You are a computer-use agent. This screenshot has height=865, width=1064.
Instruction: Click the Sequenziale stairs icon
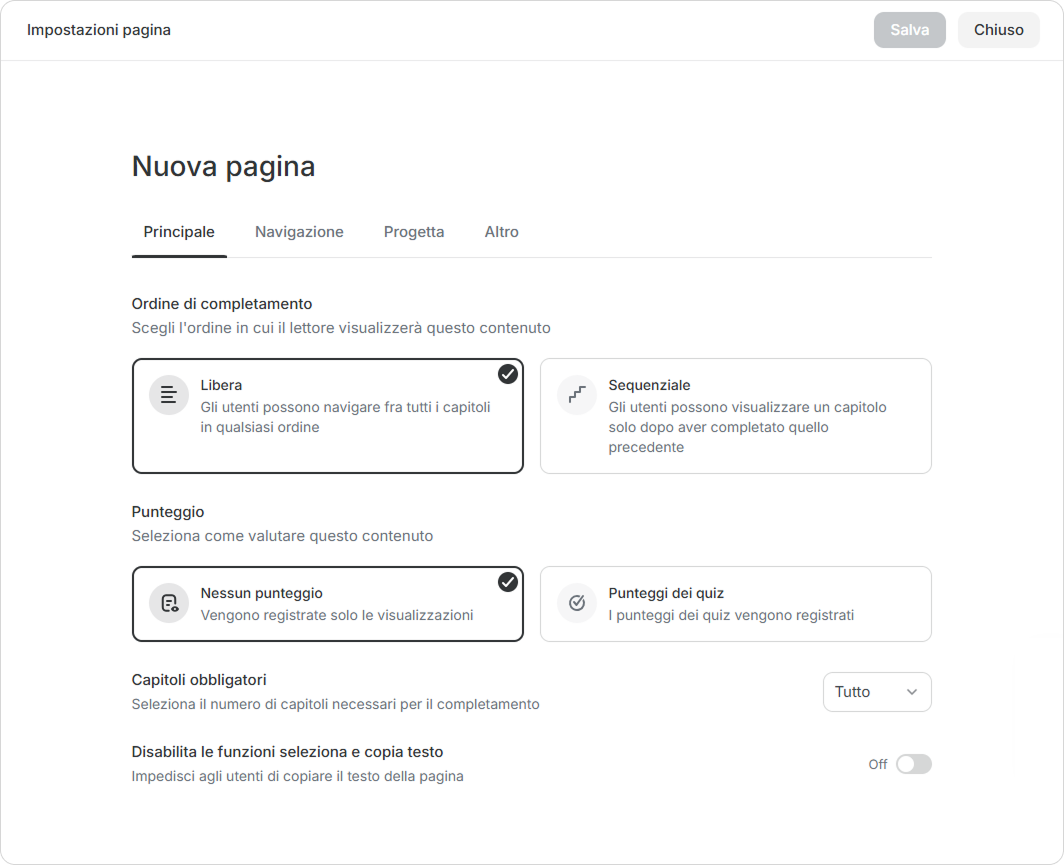(577, 395)
